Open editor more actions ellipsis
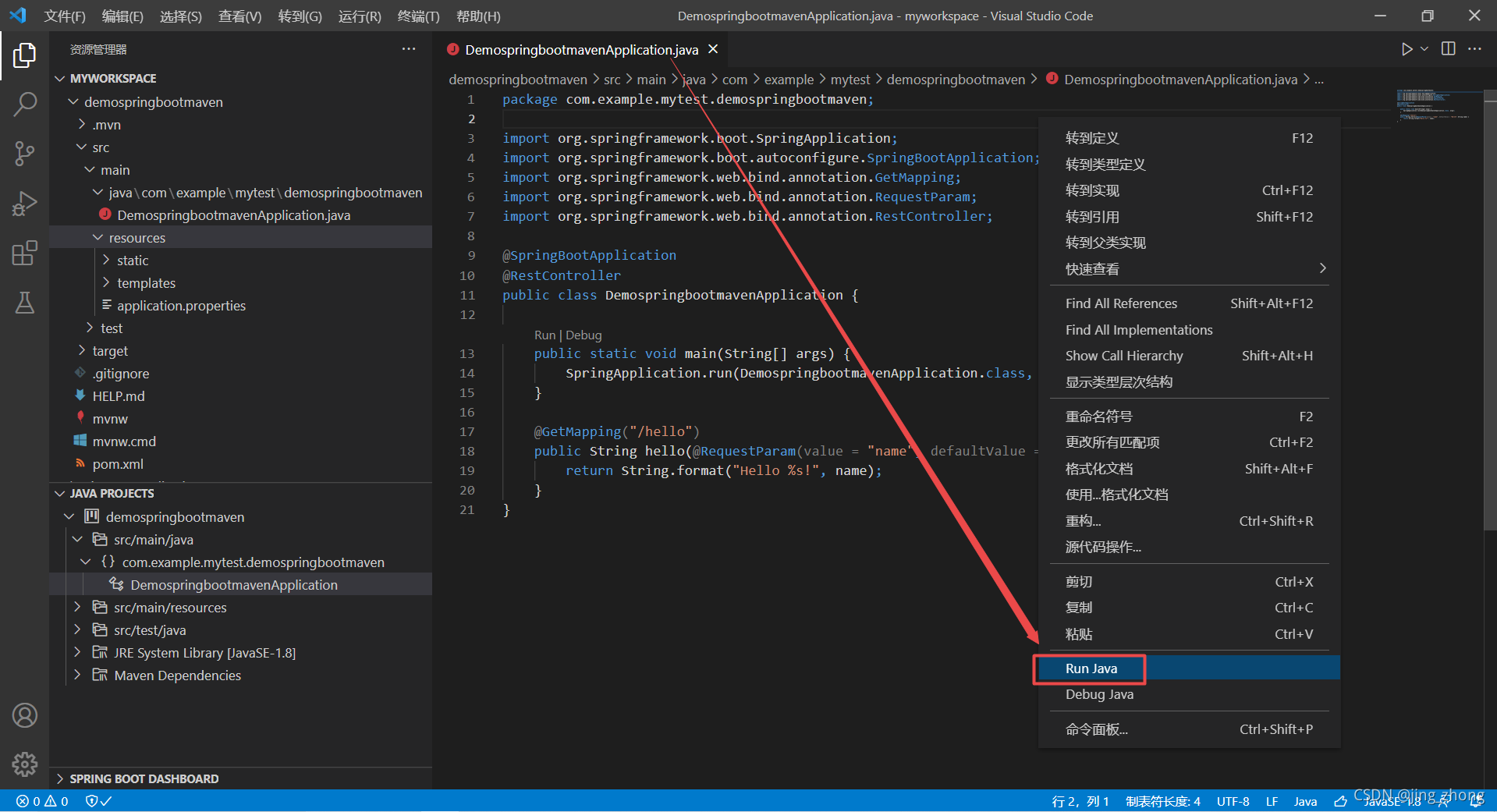Viewport: 1497px width, 812px height. pyautogui.click(x=1474, y=49)
